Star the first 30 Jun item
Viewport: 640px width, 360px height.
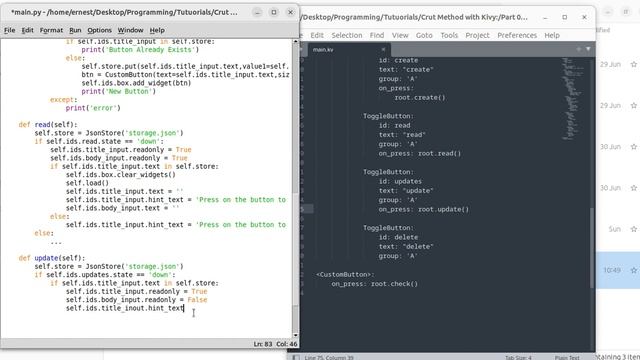pos(633,147)
